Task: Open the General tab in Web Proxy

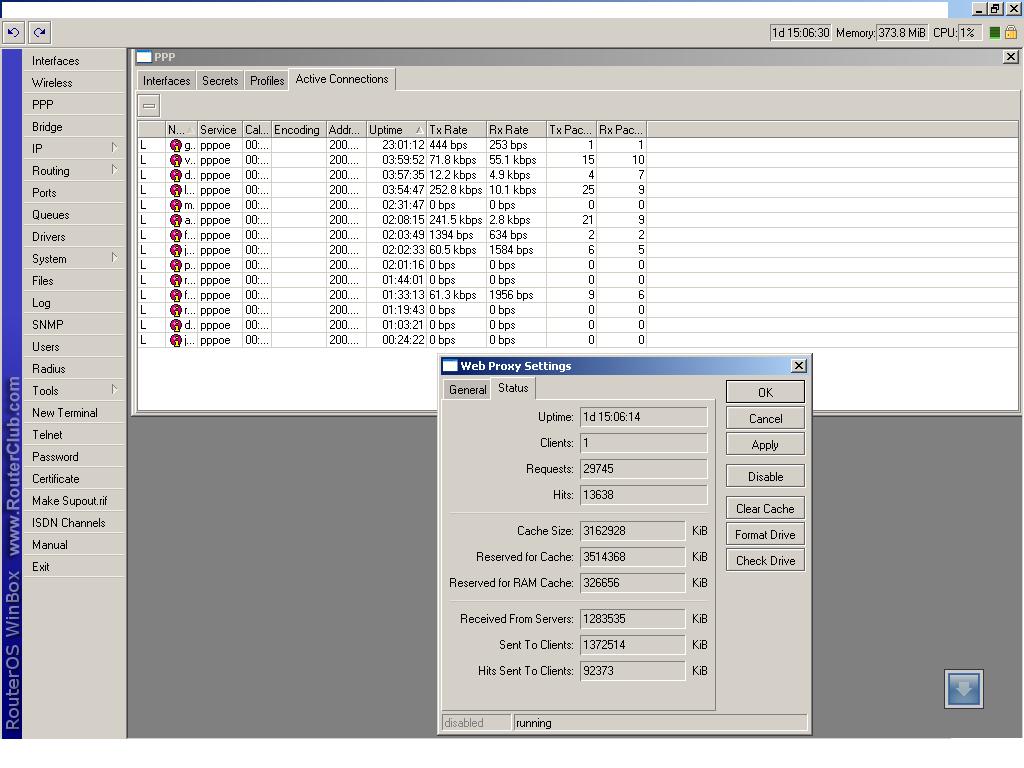Action: tap(467, 390)
